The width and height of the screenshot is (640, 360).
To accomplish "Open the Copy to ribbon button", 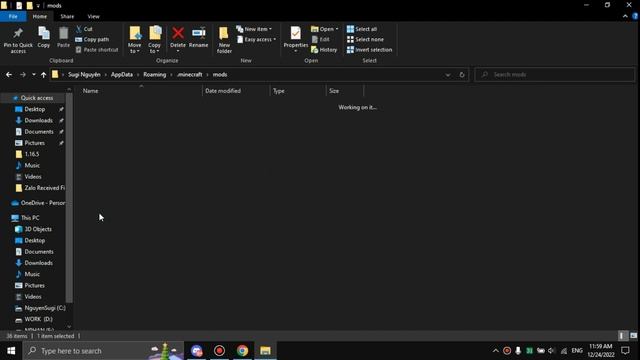I will 155,40.
